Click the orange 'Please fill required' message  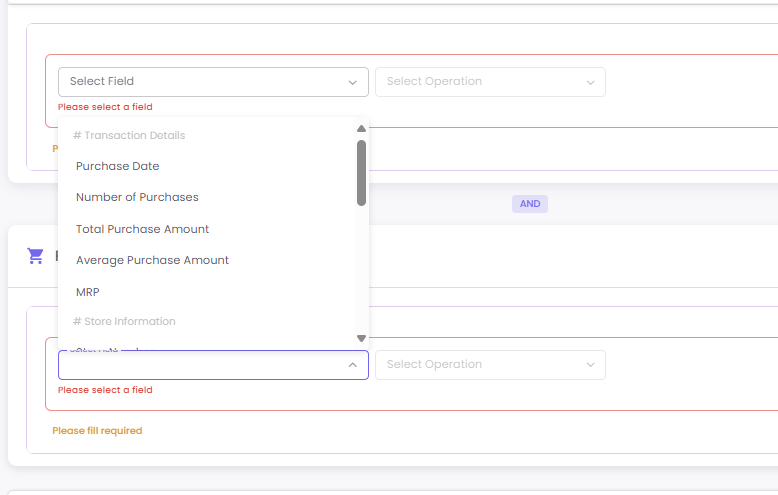click(x=97, y=431)
